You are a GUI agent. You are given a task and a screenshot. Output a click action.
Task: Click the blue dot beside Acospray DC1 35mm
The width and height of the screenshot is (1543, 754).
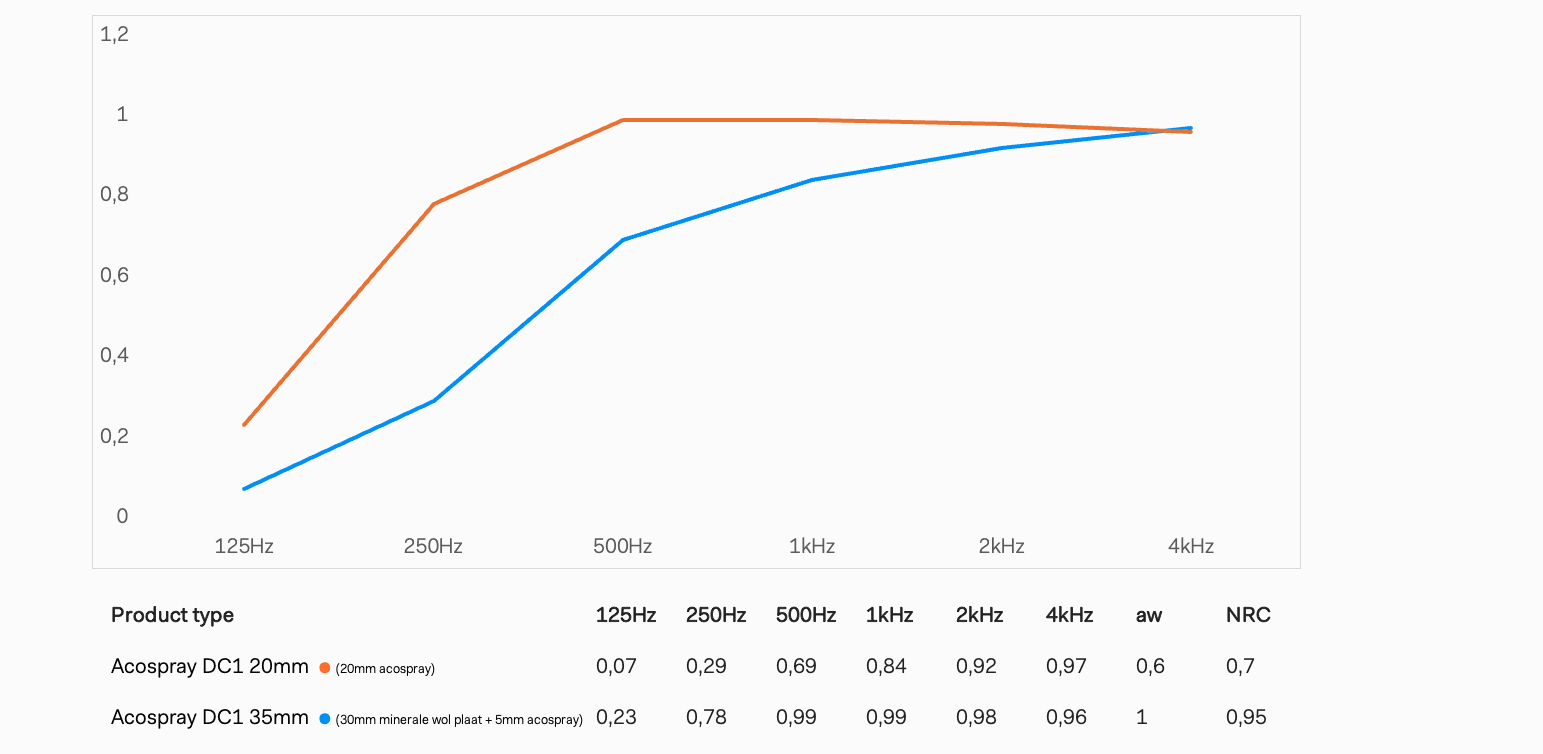pyautogui.click(x=324, y=719)
